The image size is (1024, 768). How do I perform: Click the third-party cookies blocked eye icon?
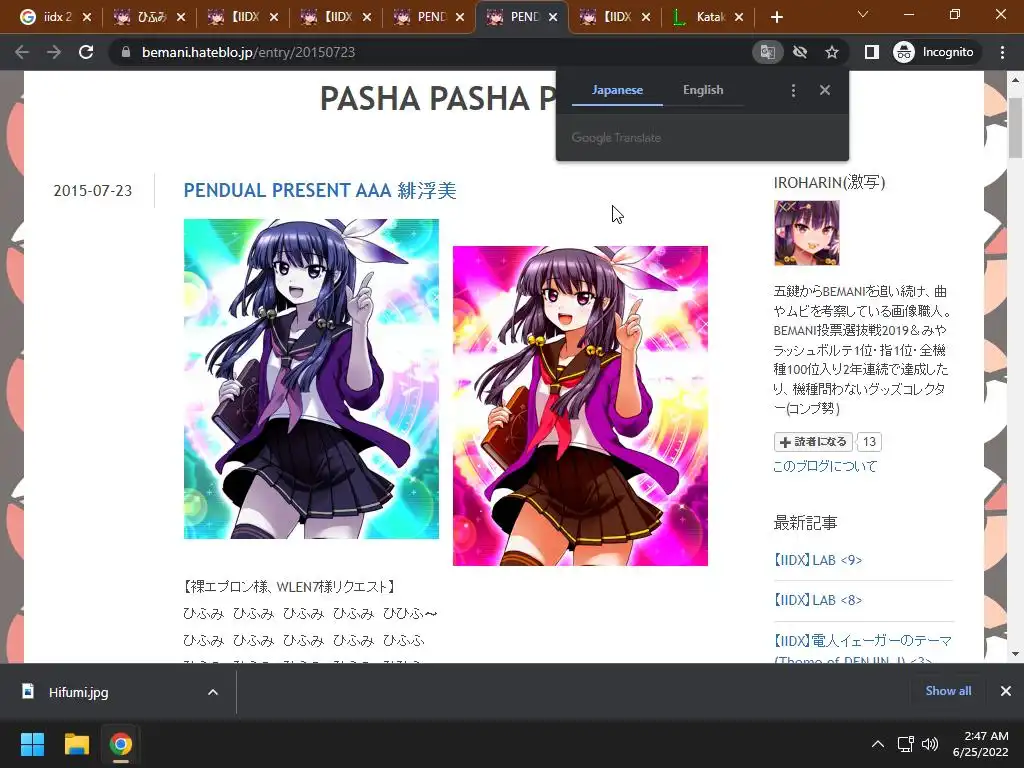(x=800, y=52)
